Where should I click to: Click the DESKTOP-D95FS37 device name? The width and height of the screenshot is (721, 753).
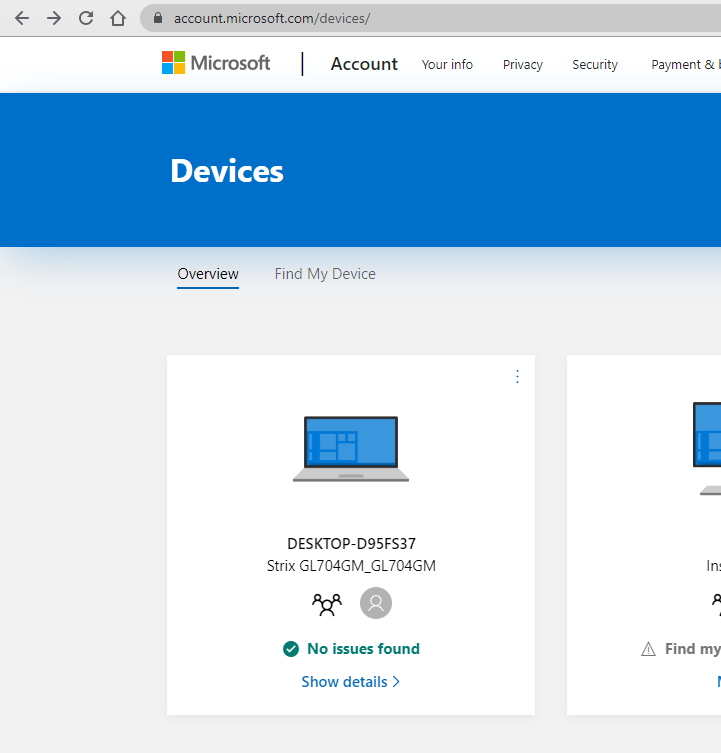(352, 544)
